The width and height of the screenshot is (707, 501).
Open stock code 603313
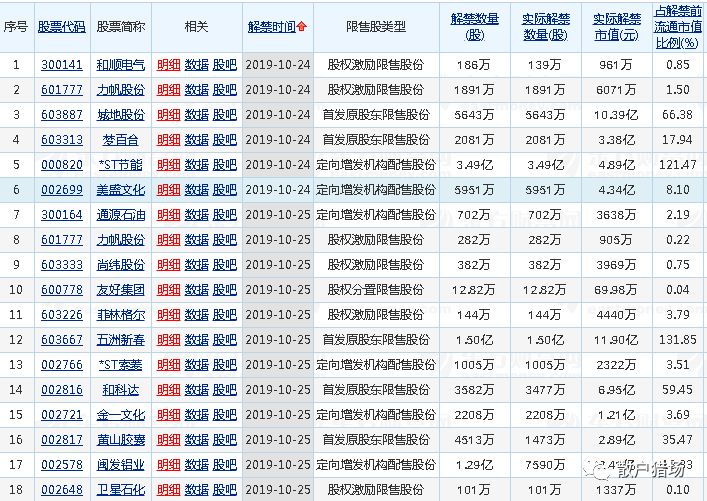[62, 140]
